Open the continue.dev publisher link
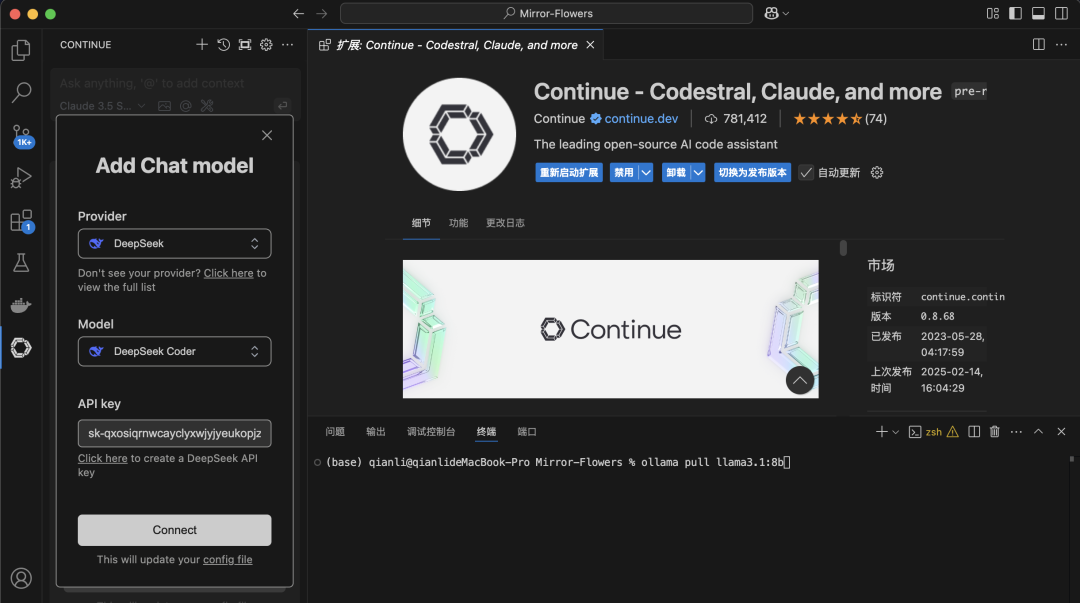 coord(641,119)
